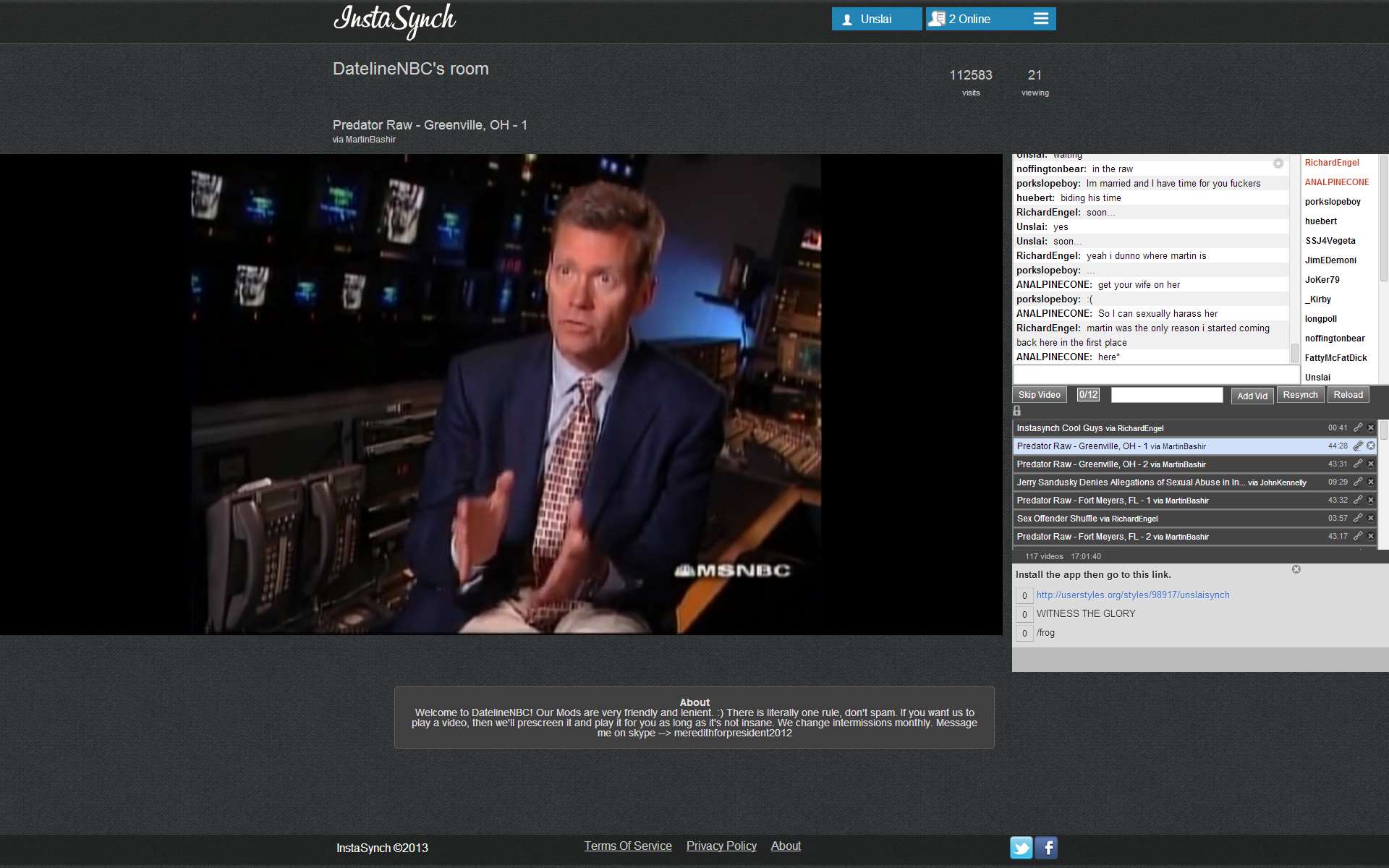Screen dimensions: 1389x868
Task: Click the chat message input field
Action: pyautogui.click(x=1156, y=375)
